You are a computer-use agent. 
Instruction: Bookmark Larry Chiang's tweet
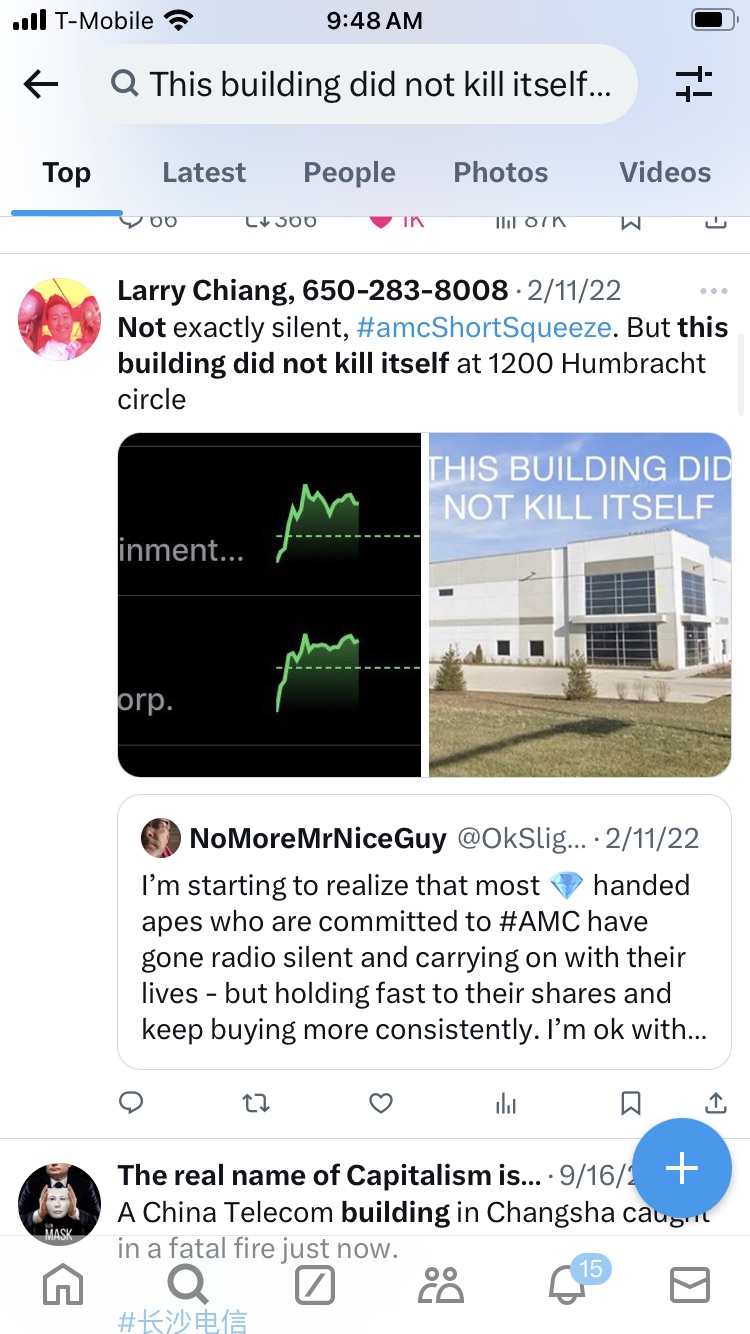[x=630, y=1102]
